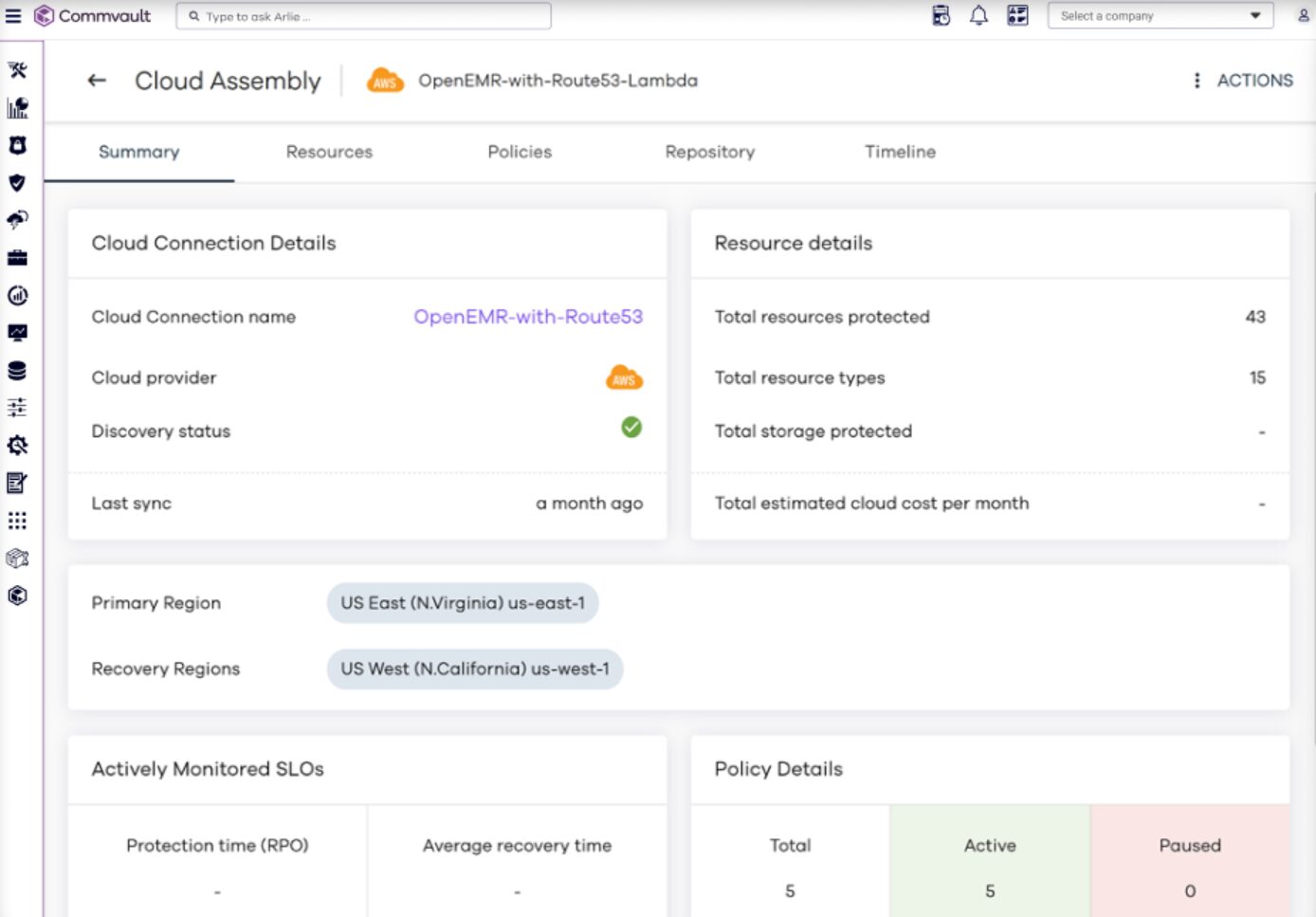This screenshot has width=1316, height=917.
Task: Click the Cloud Assembly page title
Action: pos(228,81)
